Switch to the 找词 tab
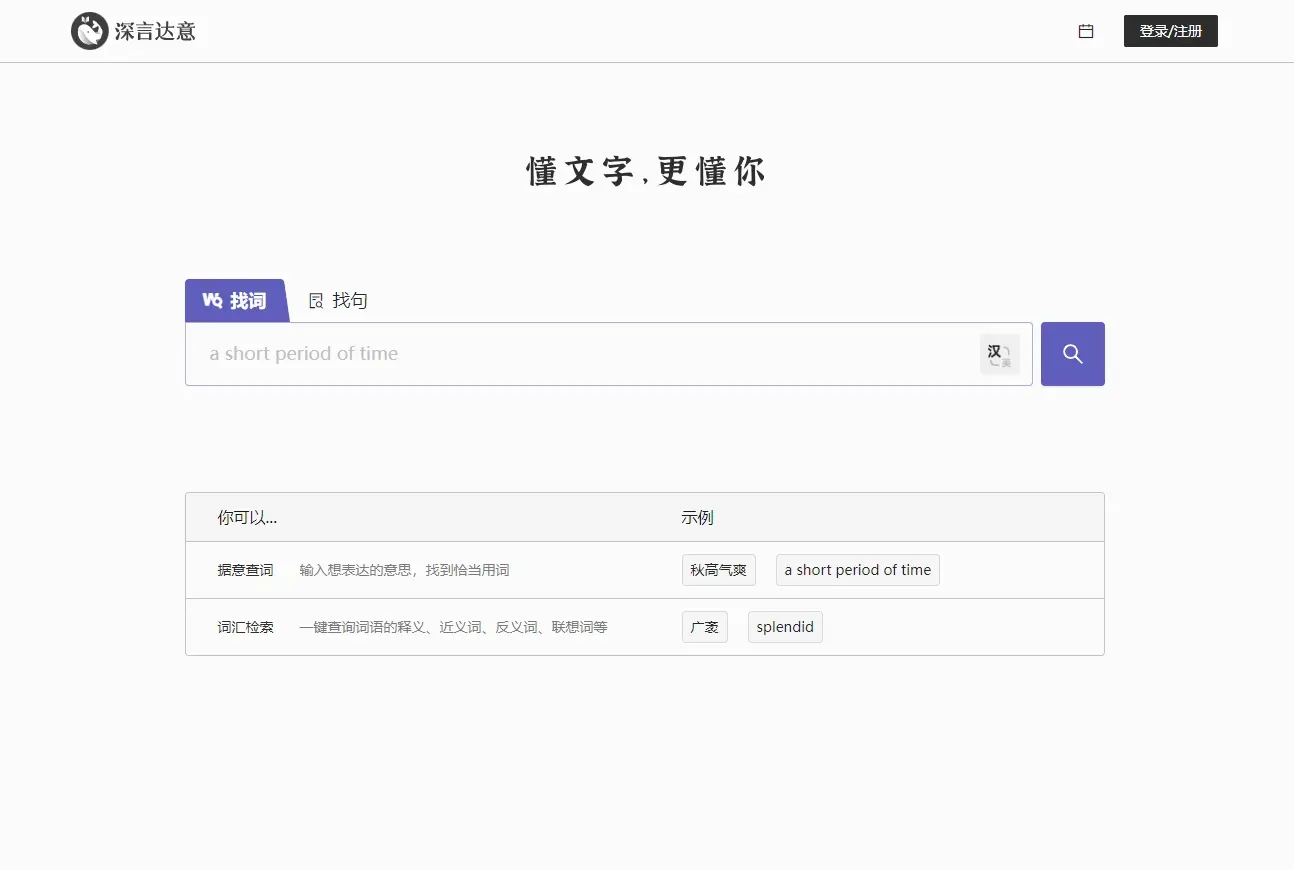The height and width of the screenshot is (870, 1294). tap(236, 301)
